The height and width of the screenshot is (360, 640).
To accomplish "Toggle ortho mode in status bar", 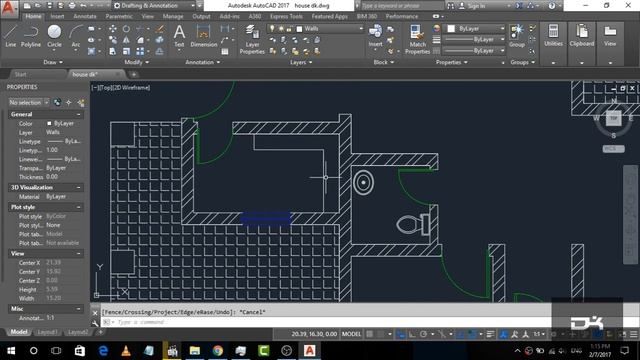I will (412, 334).
